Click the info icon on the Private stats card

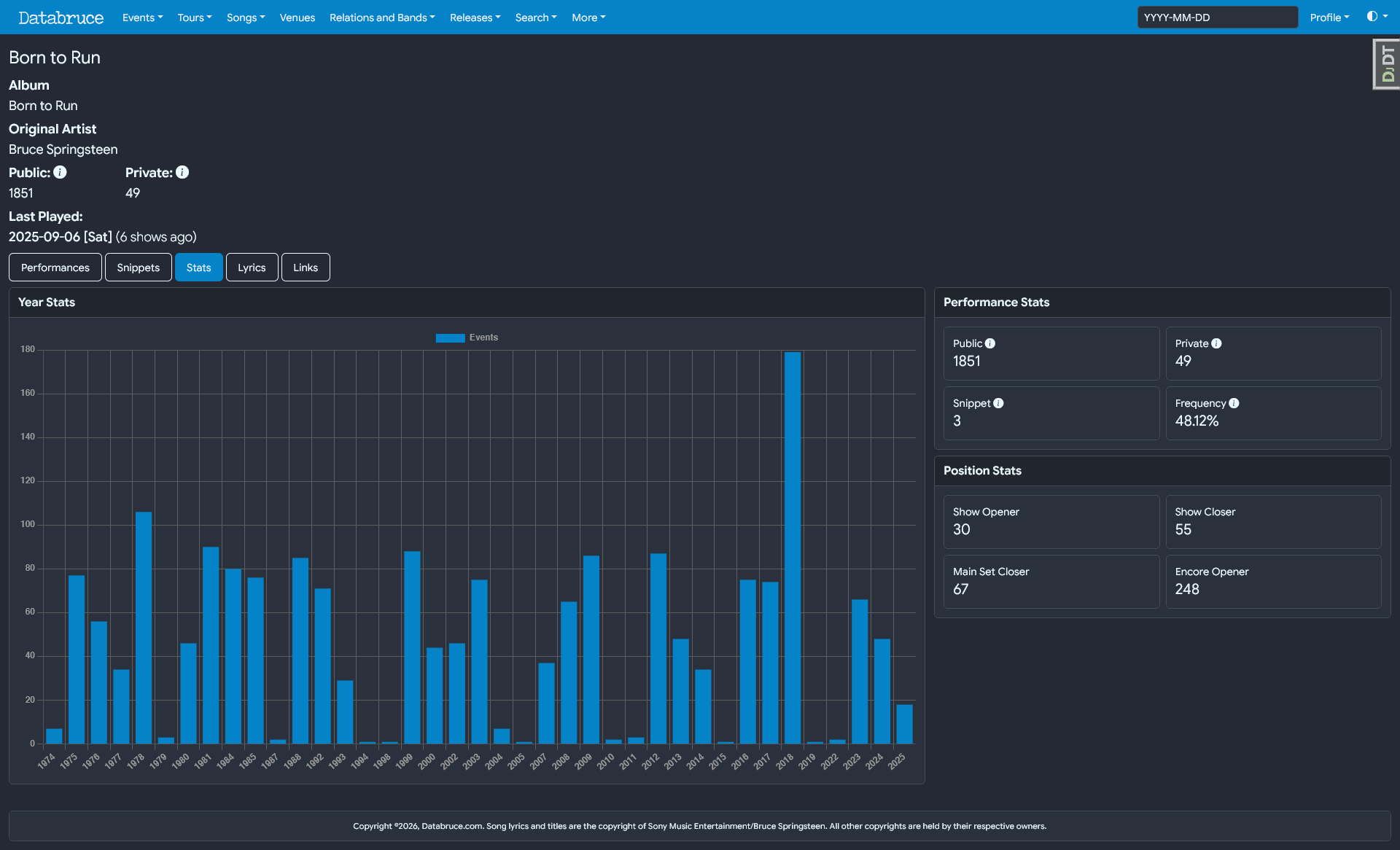click(1216, 343)
